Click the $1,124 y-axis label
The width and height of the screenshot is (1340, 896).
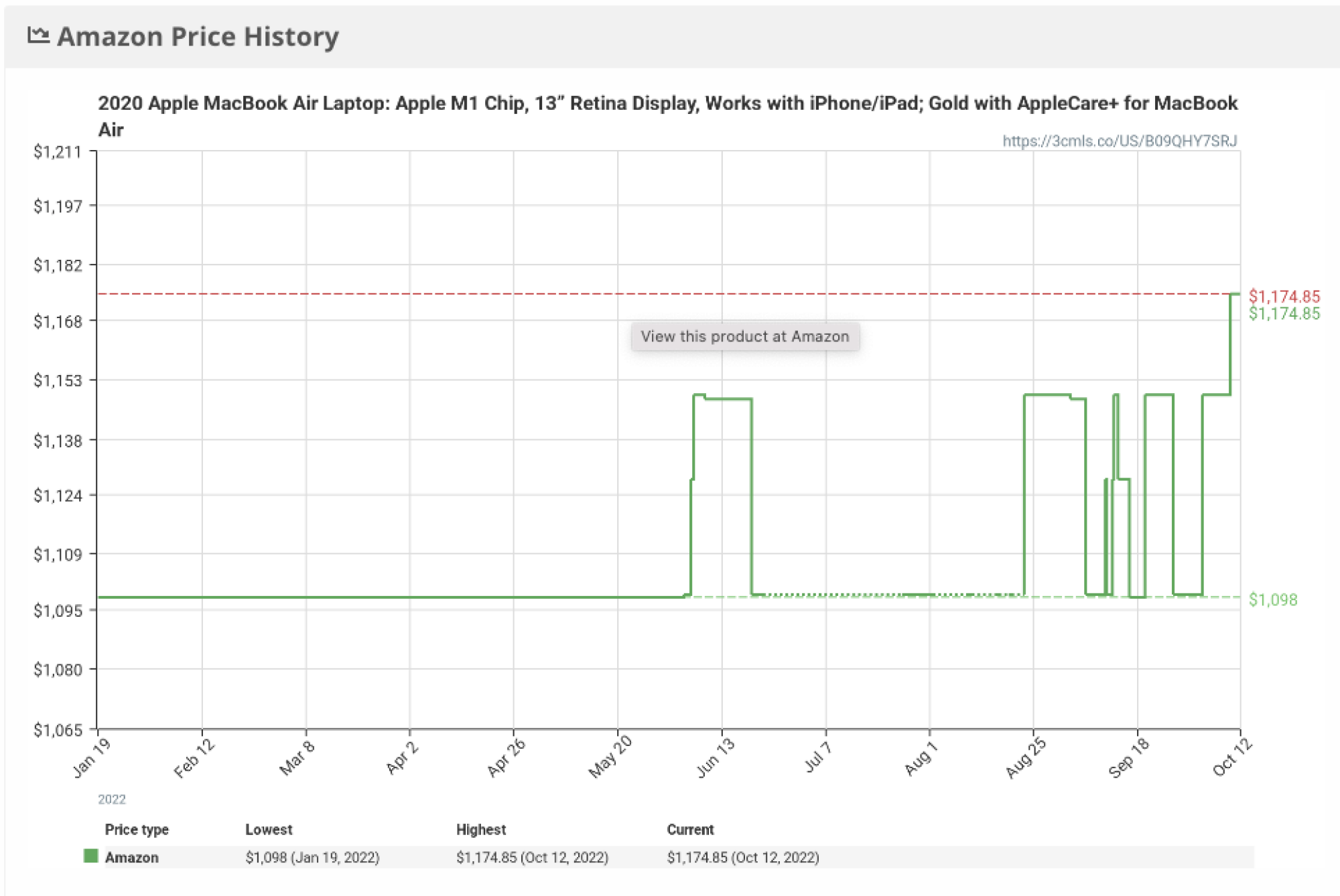tap(58, 496)
